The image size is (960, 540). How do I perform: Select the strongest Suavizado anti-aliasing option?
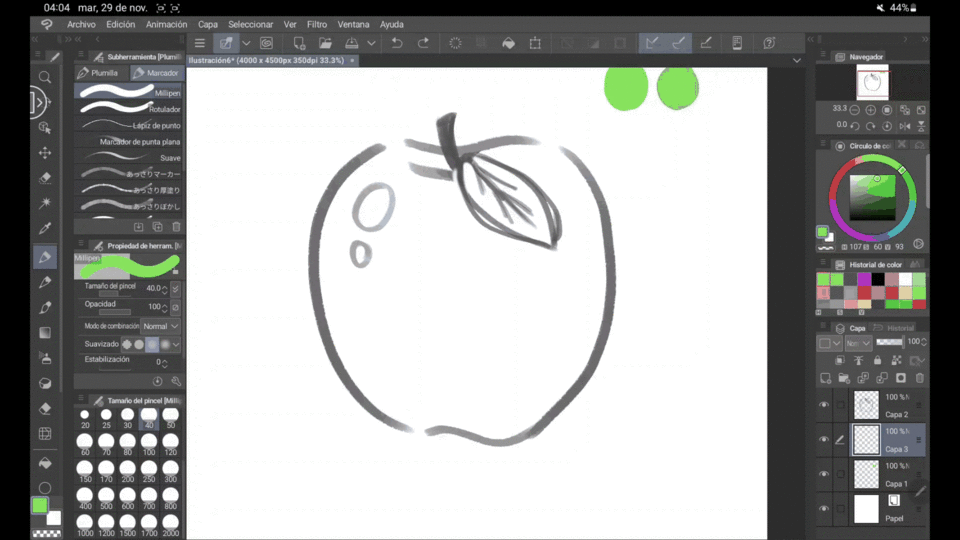165,344
